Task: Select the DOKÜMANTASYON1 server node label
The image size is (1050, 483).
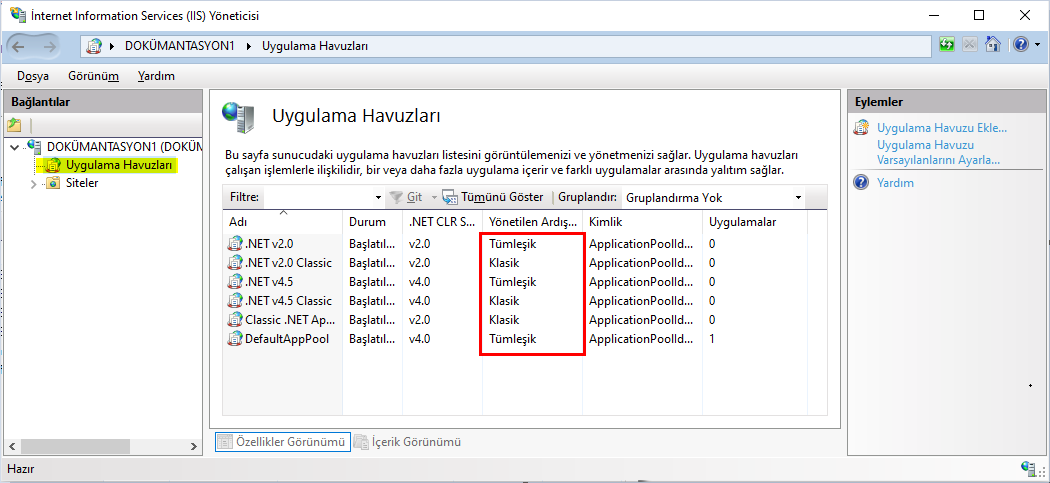Action: tap(124, 146)
